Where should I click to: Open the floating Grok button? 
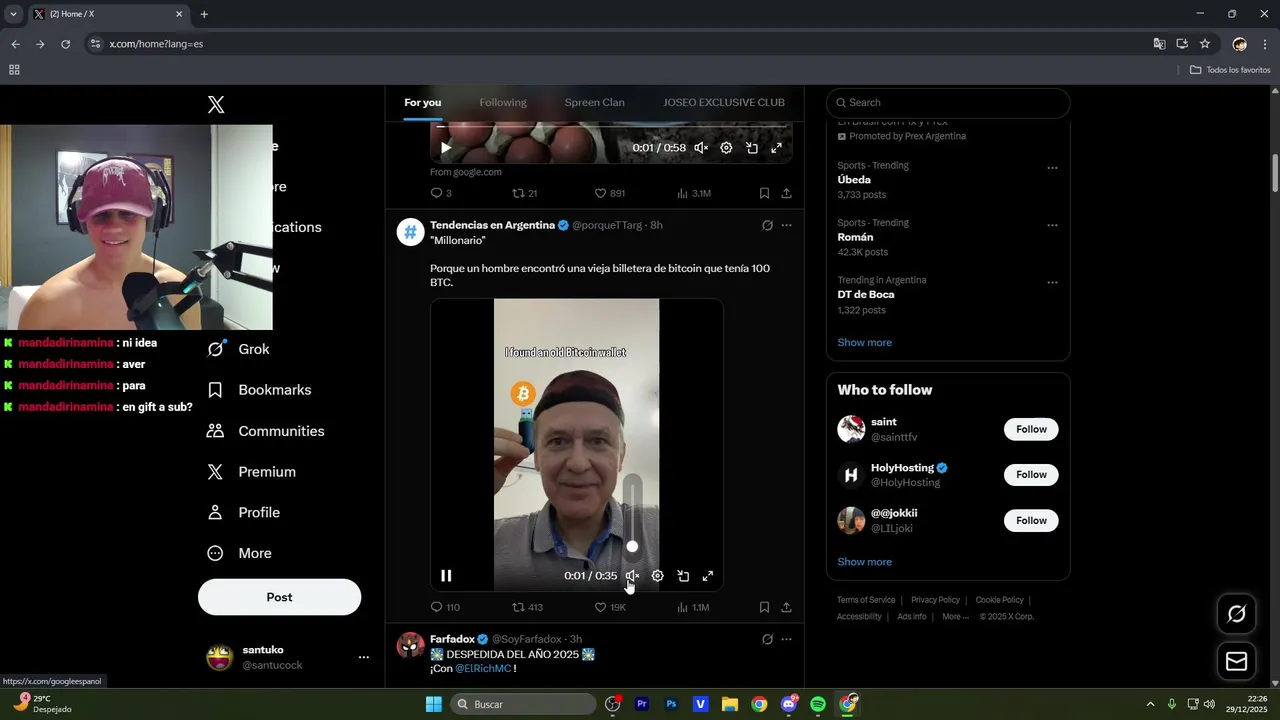pyautogui.click(x=1237, y=614)
